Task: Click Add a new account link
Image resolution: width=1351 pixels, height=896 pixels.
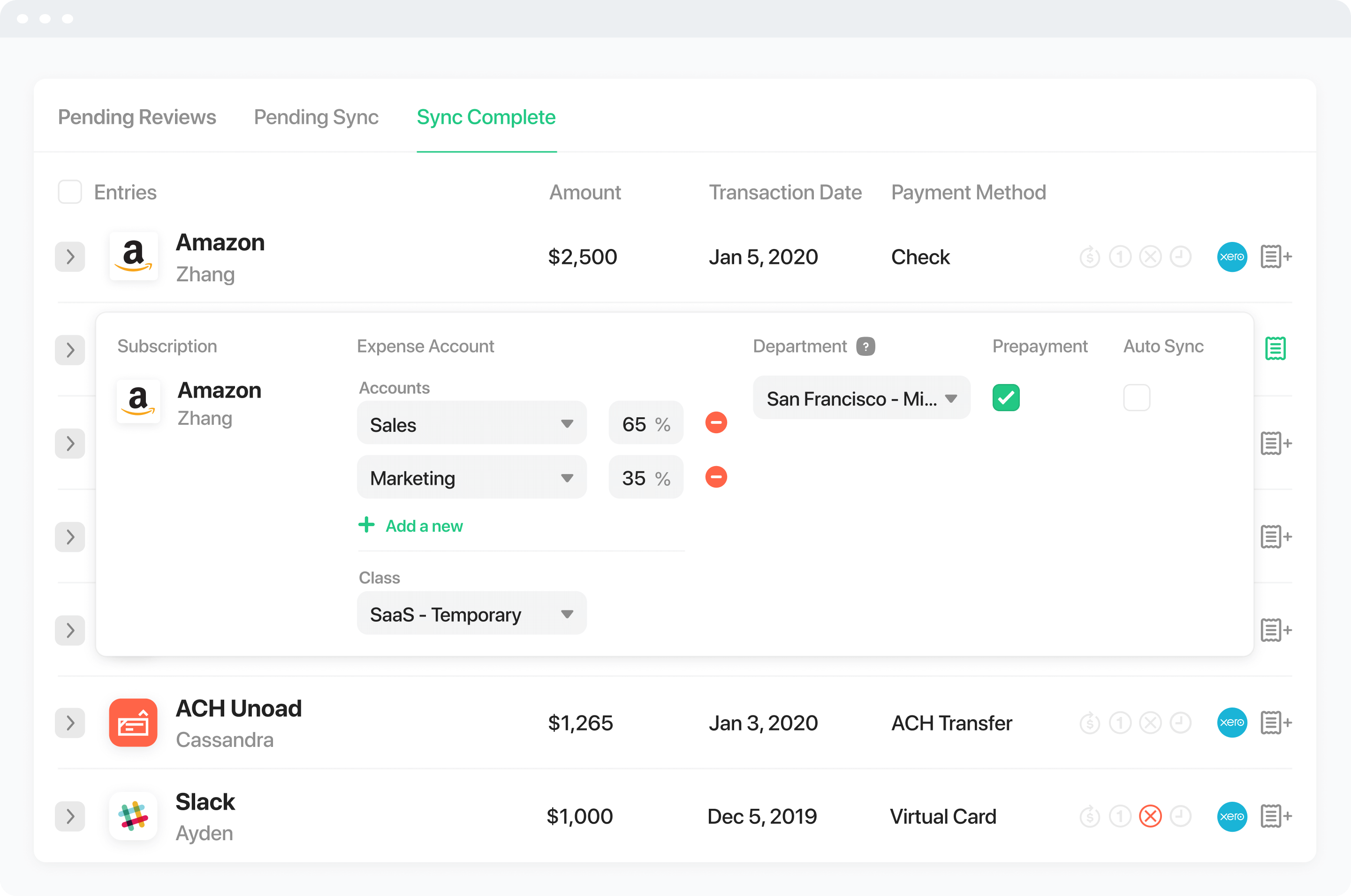Action: point(410,526)
